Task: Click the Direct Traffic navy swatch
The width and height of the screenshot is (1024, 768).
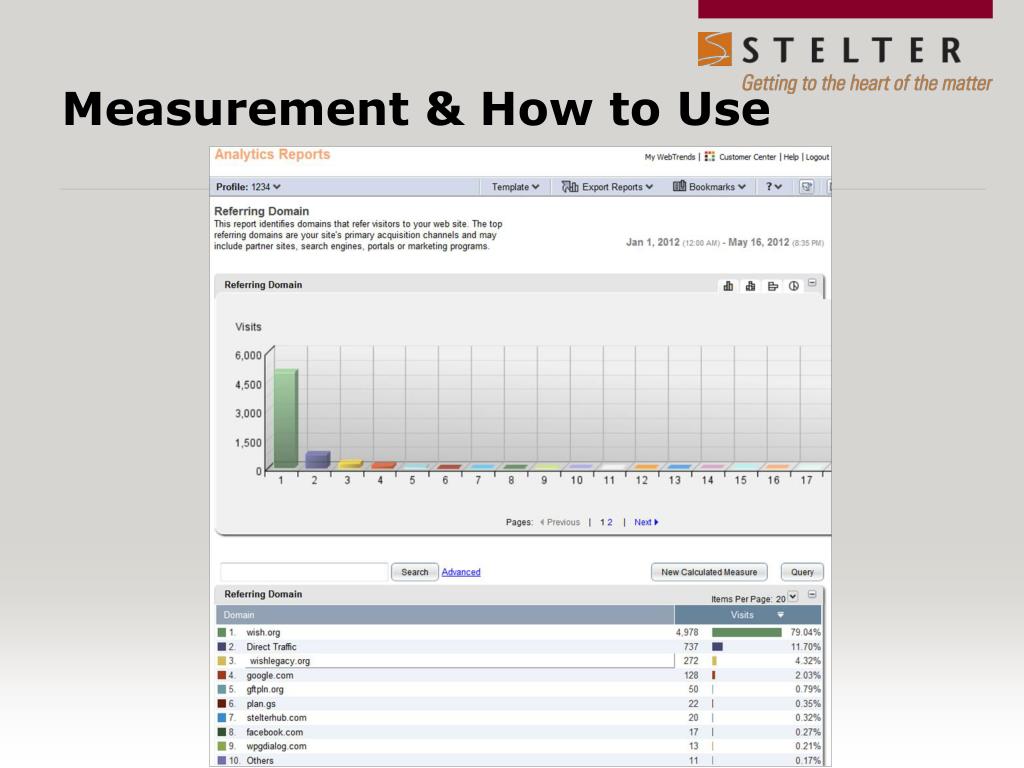Action: 222,647
